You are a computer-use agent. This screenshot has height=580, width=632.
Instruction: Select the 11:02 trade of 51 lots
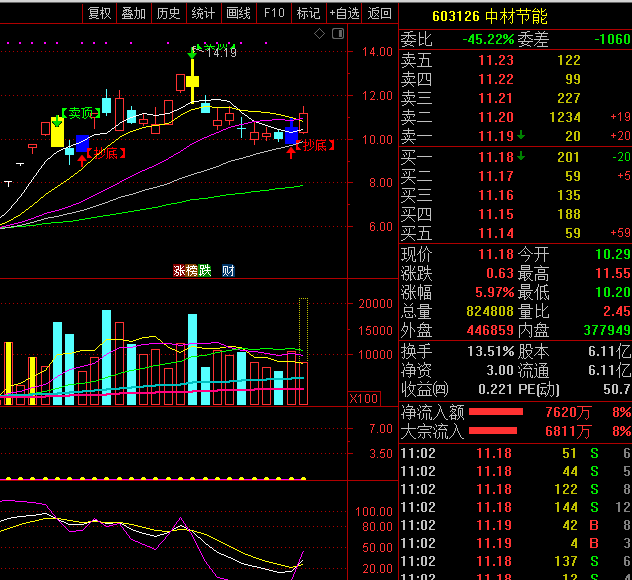pos(516,453)
